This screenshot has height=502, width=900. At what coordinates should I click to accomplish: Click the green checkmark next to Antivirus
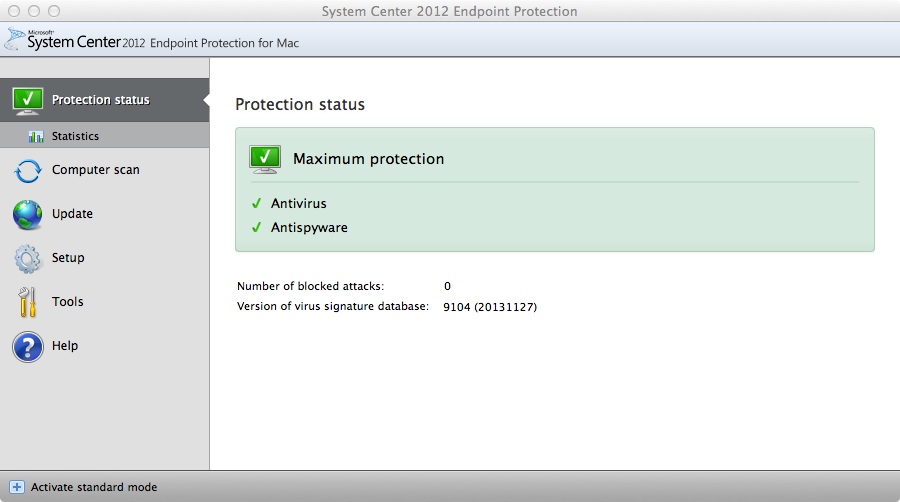click(257, 203)
